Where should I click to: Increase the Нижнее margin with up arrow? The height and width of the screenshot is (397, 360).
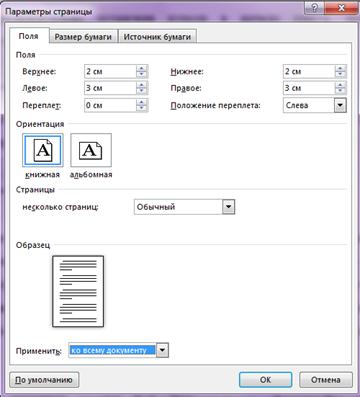click(340, 68)
